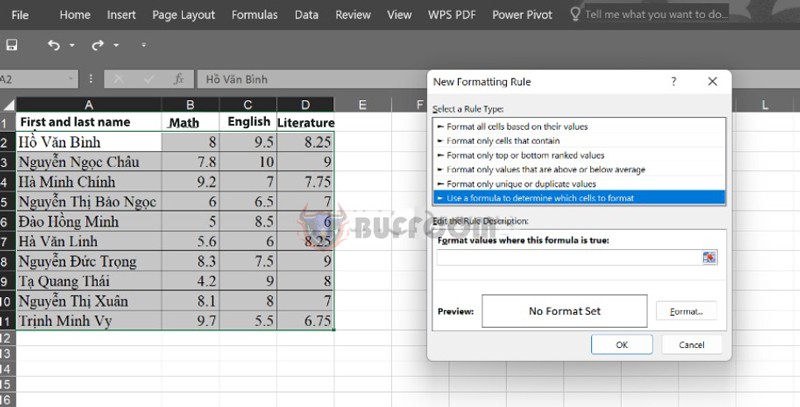Open the Undo history dropdown arrow
The image size is (800, 407).
coord(72,45)
